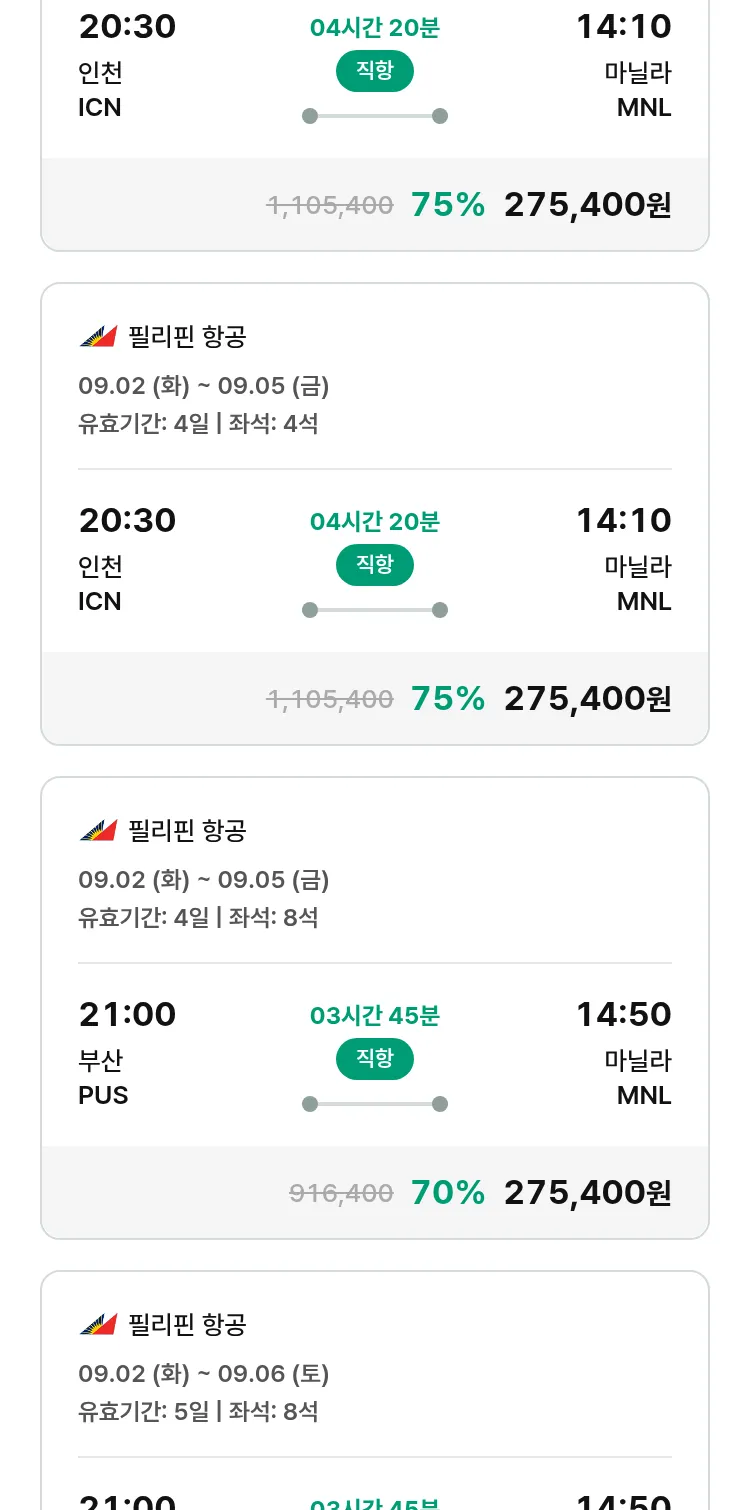Tap 직항 badge on the 4-seat Incheon card

pos(374,564)
